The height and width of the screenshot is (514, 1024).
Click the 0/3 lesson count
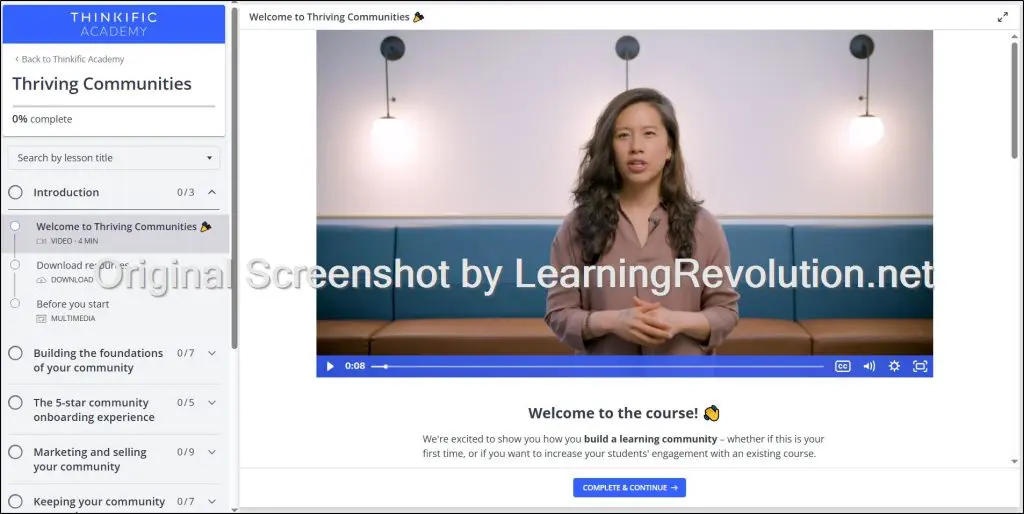185,192
